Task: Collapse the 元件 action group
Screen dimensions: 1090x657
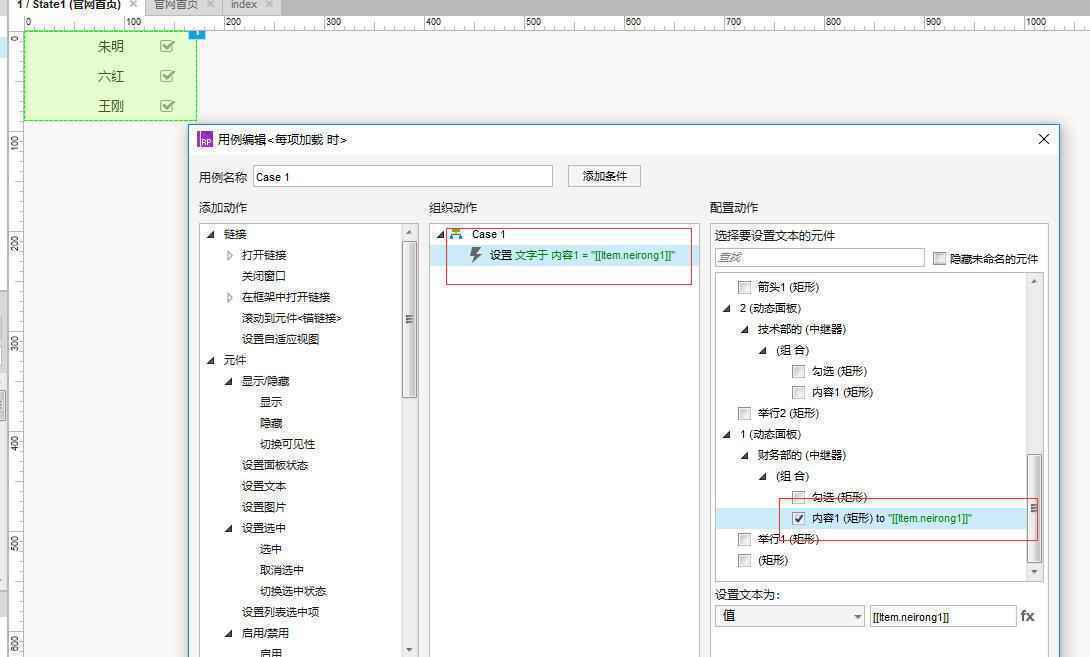Action: (x=211, y=360)
